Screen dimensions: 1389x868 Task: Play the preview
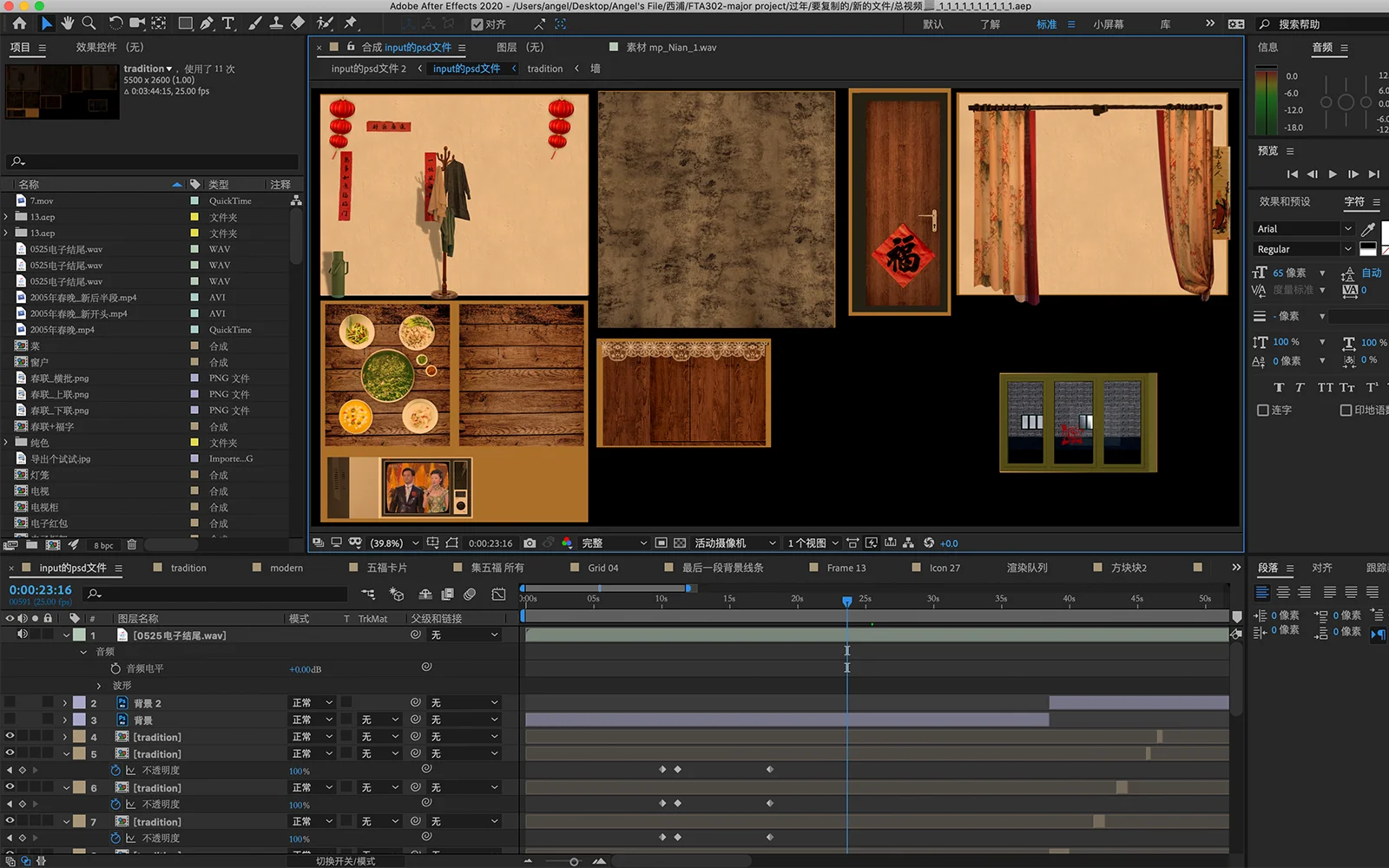(x=1333, y=174)
